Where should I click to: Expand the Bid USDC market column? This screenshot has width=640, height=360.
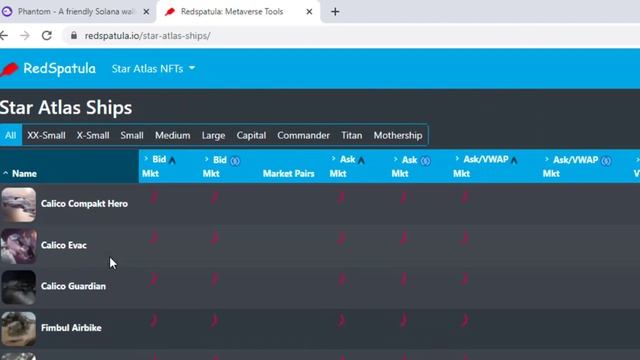pos(207,159)
